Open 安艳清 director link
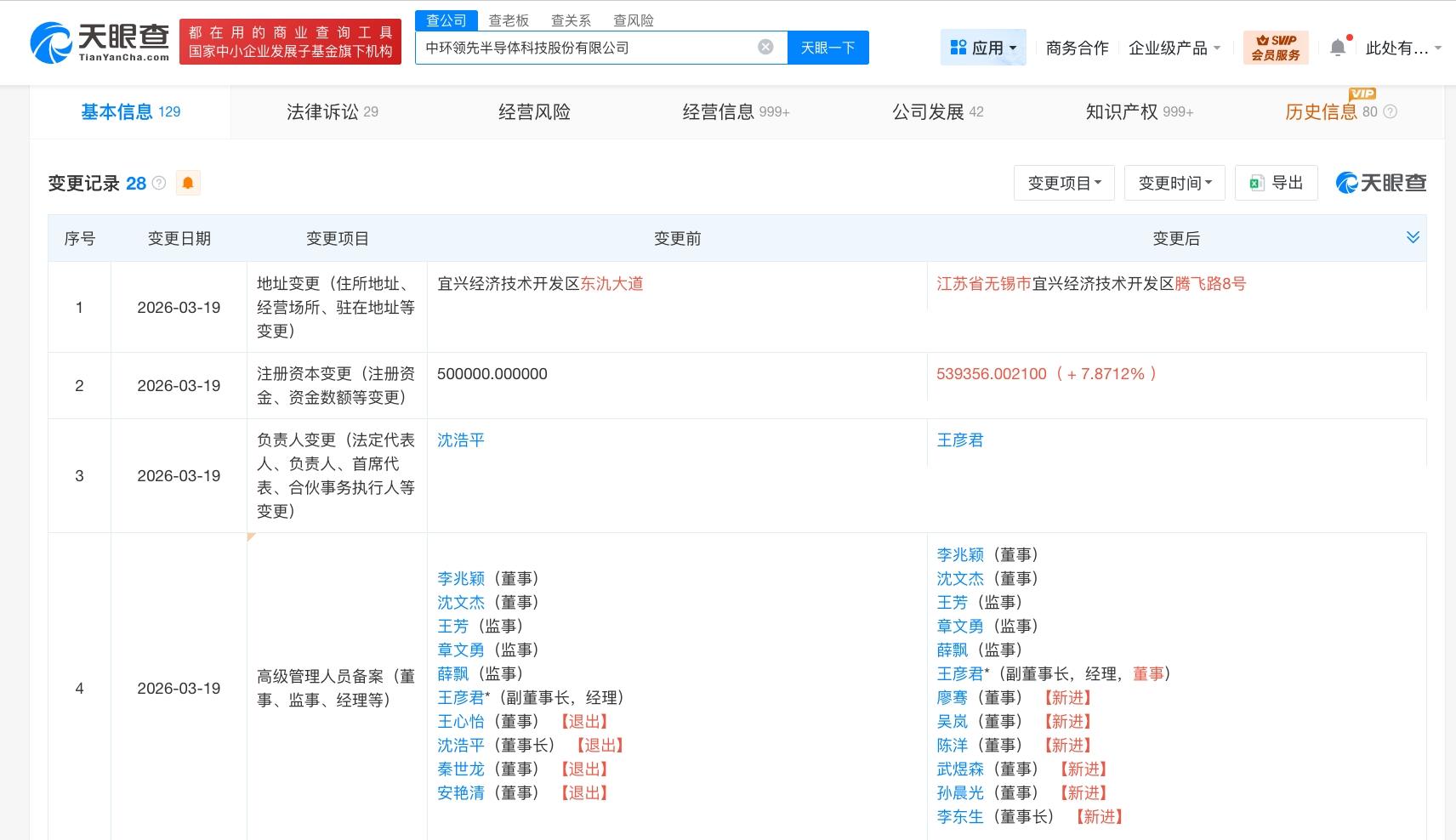 coord(461,792)
